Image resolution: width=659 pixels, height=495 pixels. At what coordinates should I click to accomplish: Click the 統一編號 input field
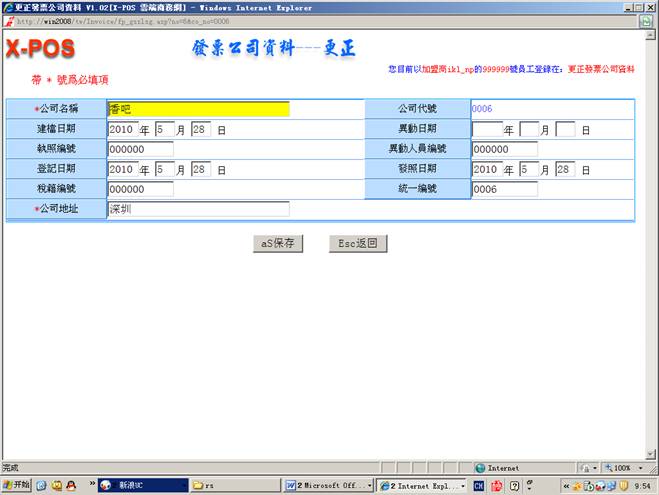click(x=504, y=189)
